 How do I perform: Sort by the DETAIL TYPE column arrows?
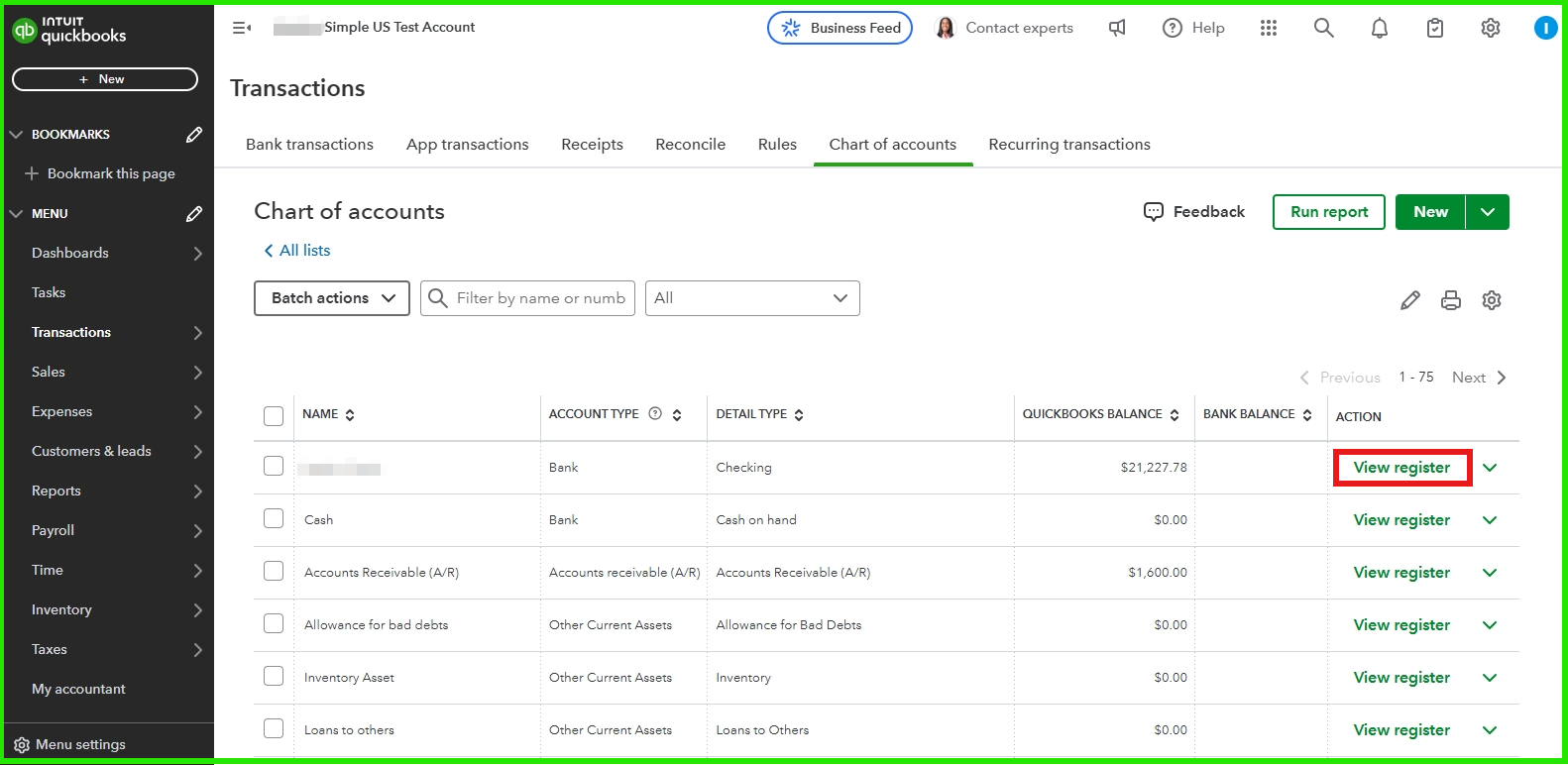799,415
